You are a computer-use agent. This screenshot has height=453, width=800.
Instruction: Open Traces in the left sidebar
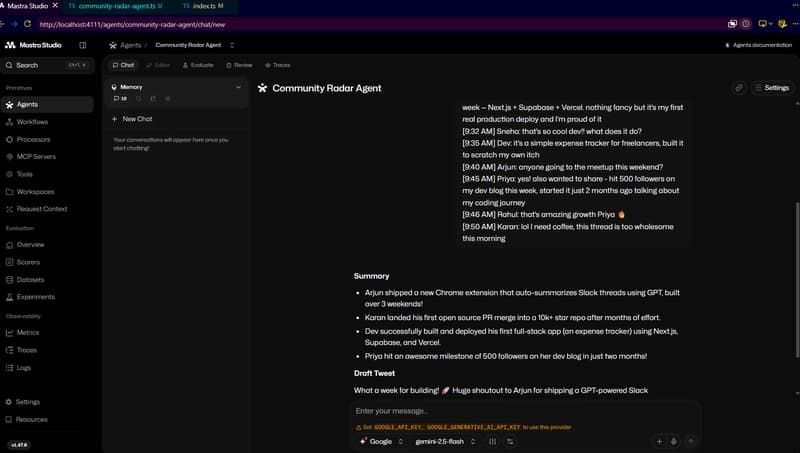[47, 350]
